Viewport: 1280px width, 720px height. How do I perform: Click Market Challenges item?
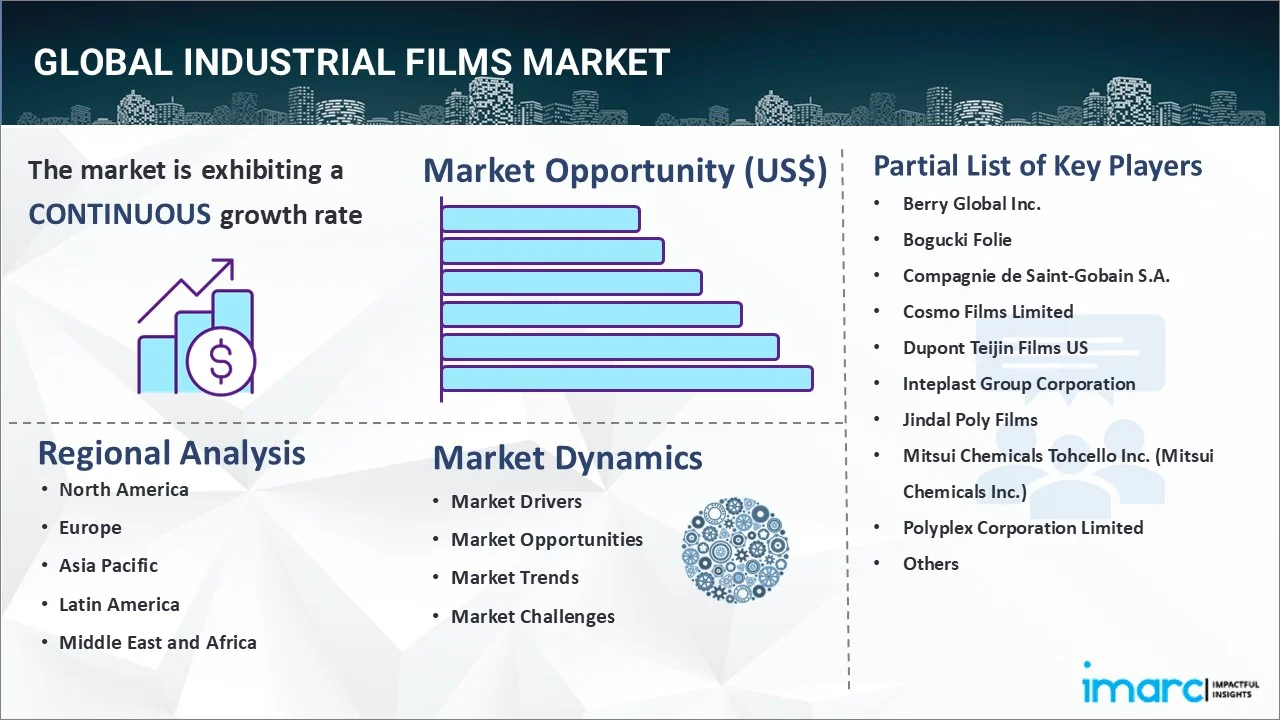point(532,616)
